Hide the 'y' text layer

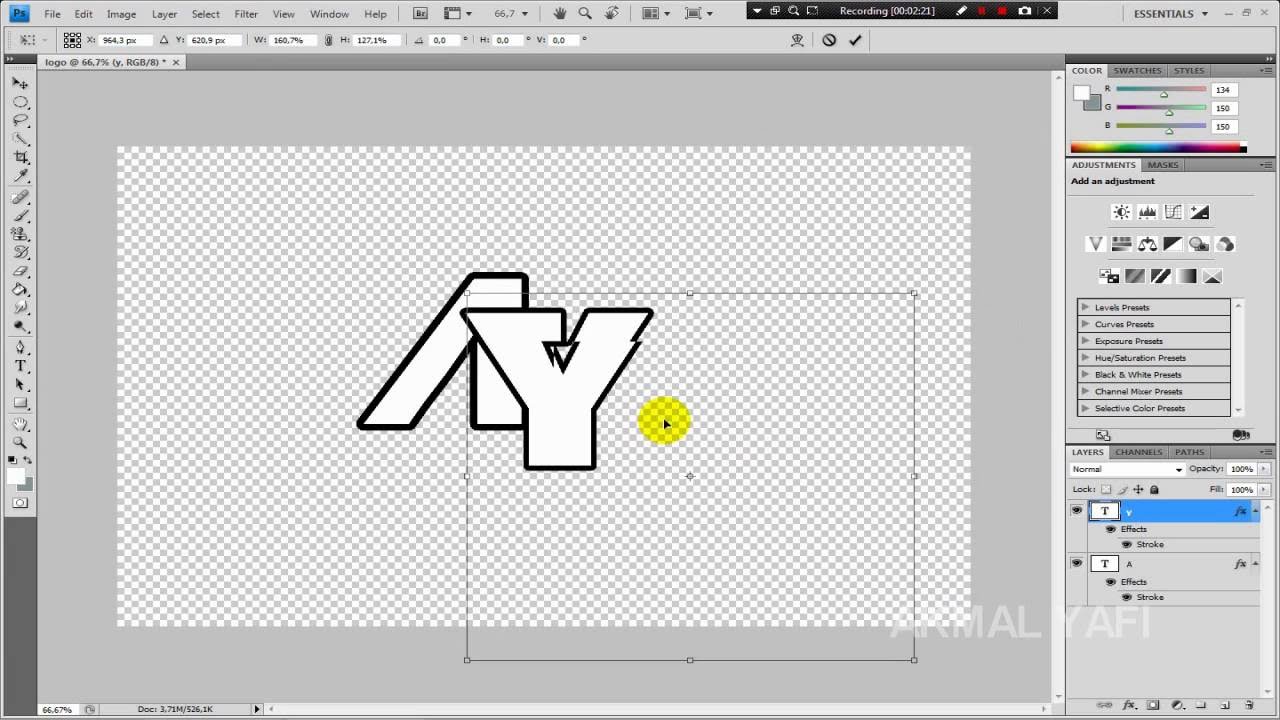click(x=1076, y=510)
